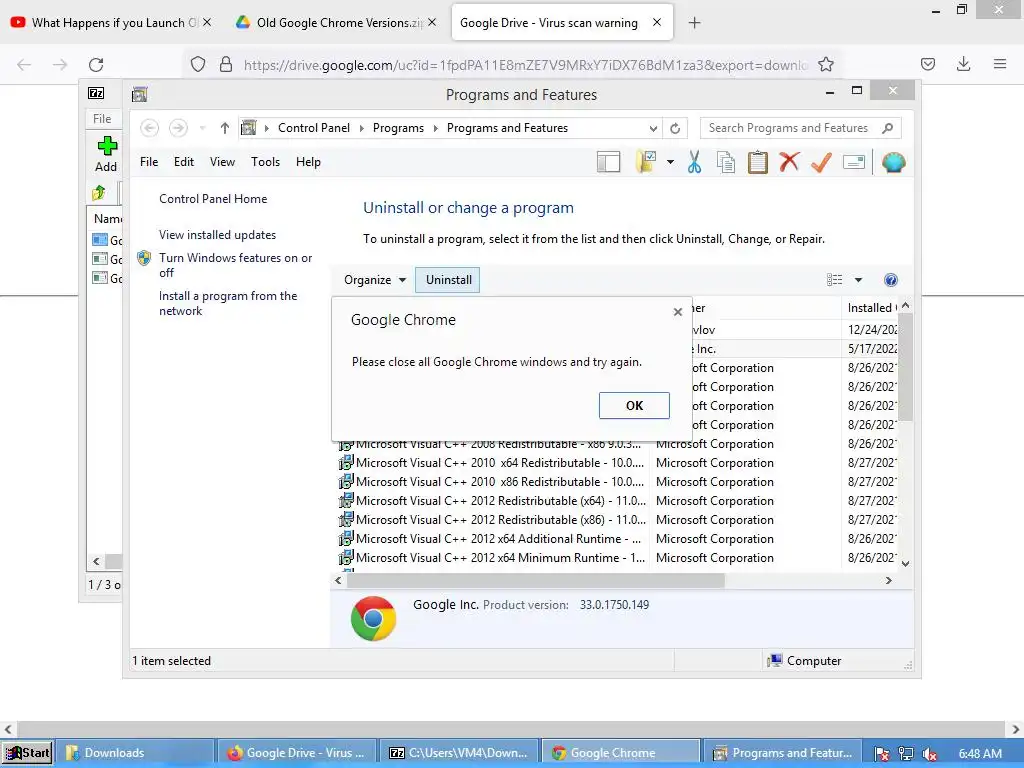1024x768 pixels.
Task: Click the Paste clipboard icon
Action: (758, 162)
